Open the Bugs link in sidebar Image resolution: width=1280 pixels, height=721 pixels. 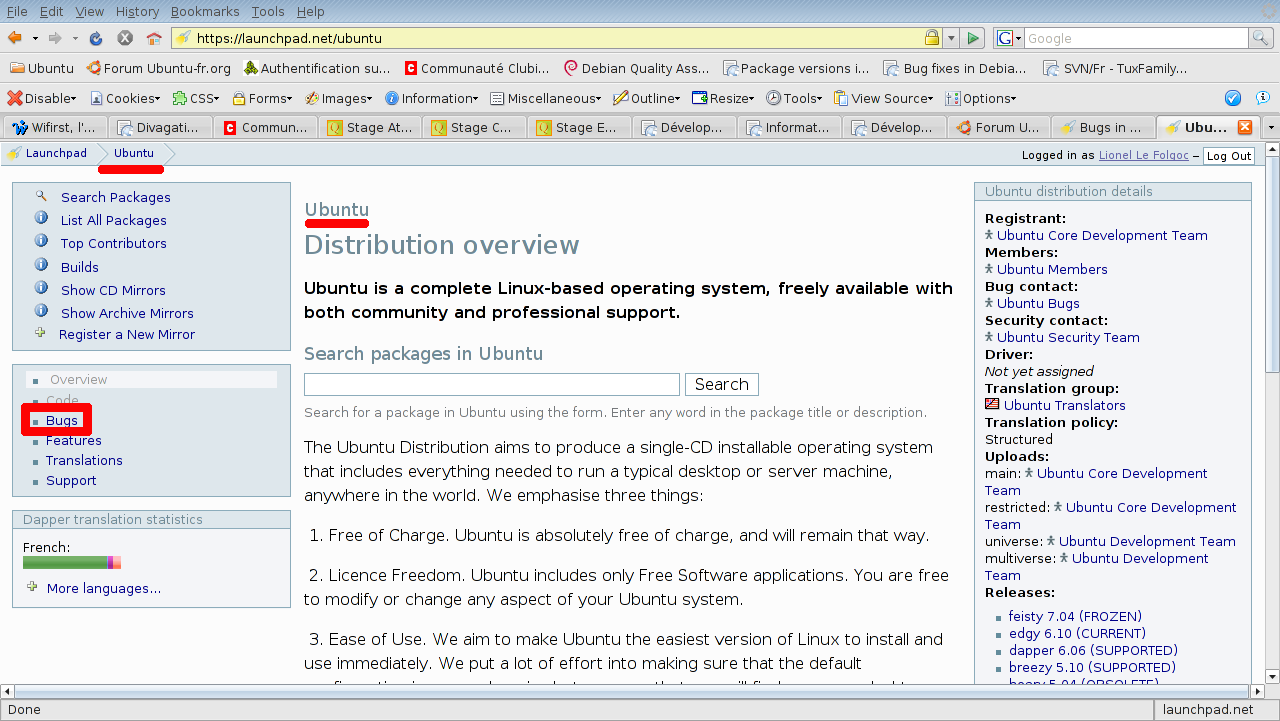pos(62,420)
